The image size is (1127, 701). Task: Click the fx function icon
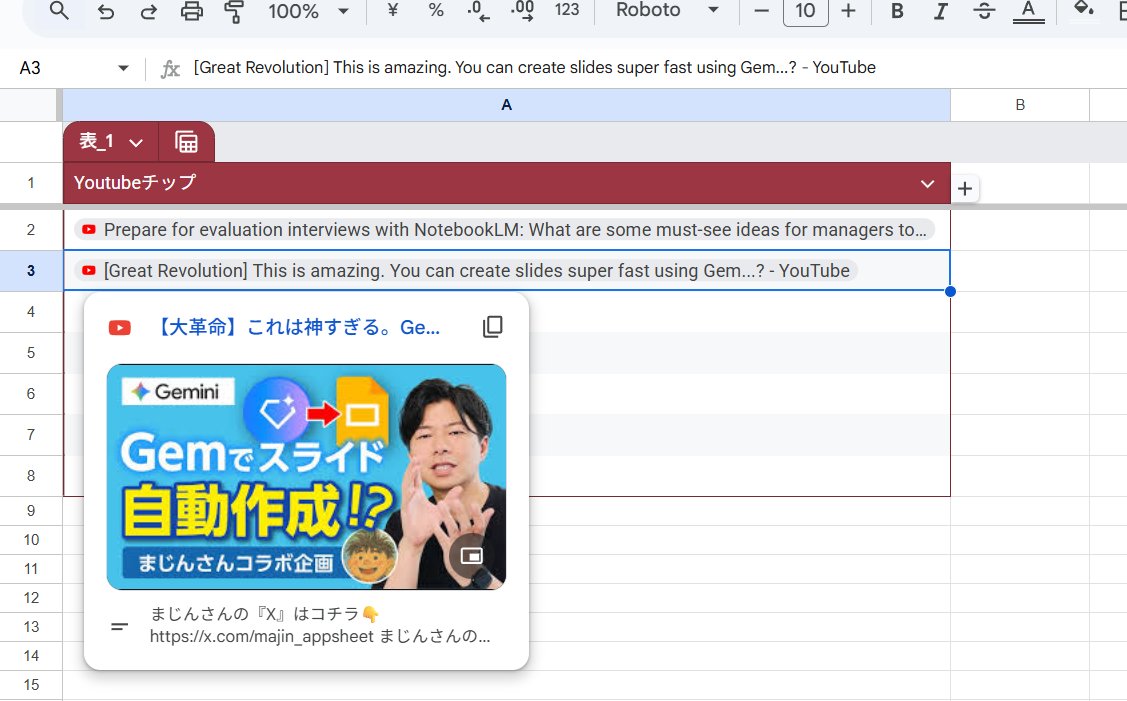(x=170, y=69)
